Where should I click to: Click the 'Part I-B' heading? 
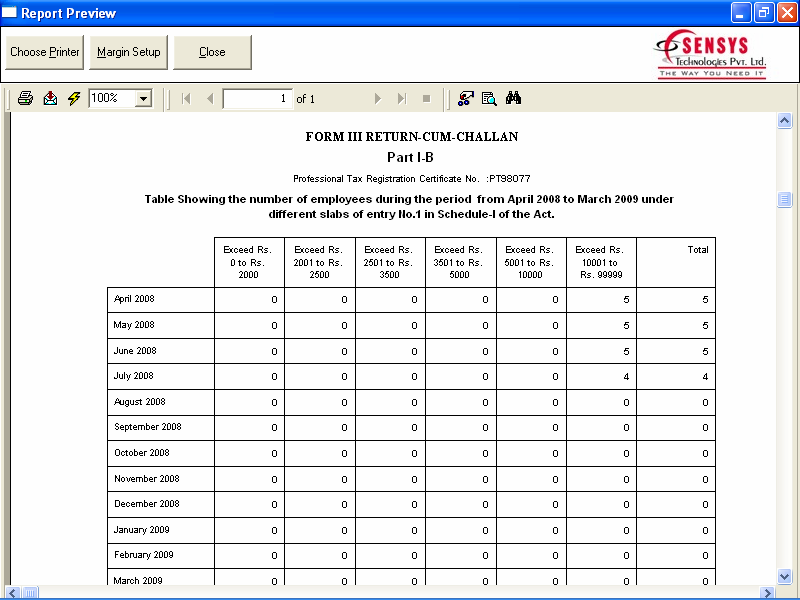pyautogui.click(x=410, y=157)
